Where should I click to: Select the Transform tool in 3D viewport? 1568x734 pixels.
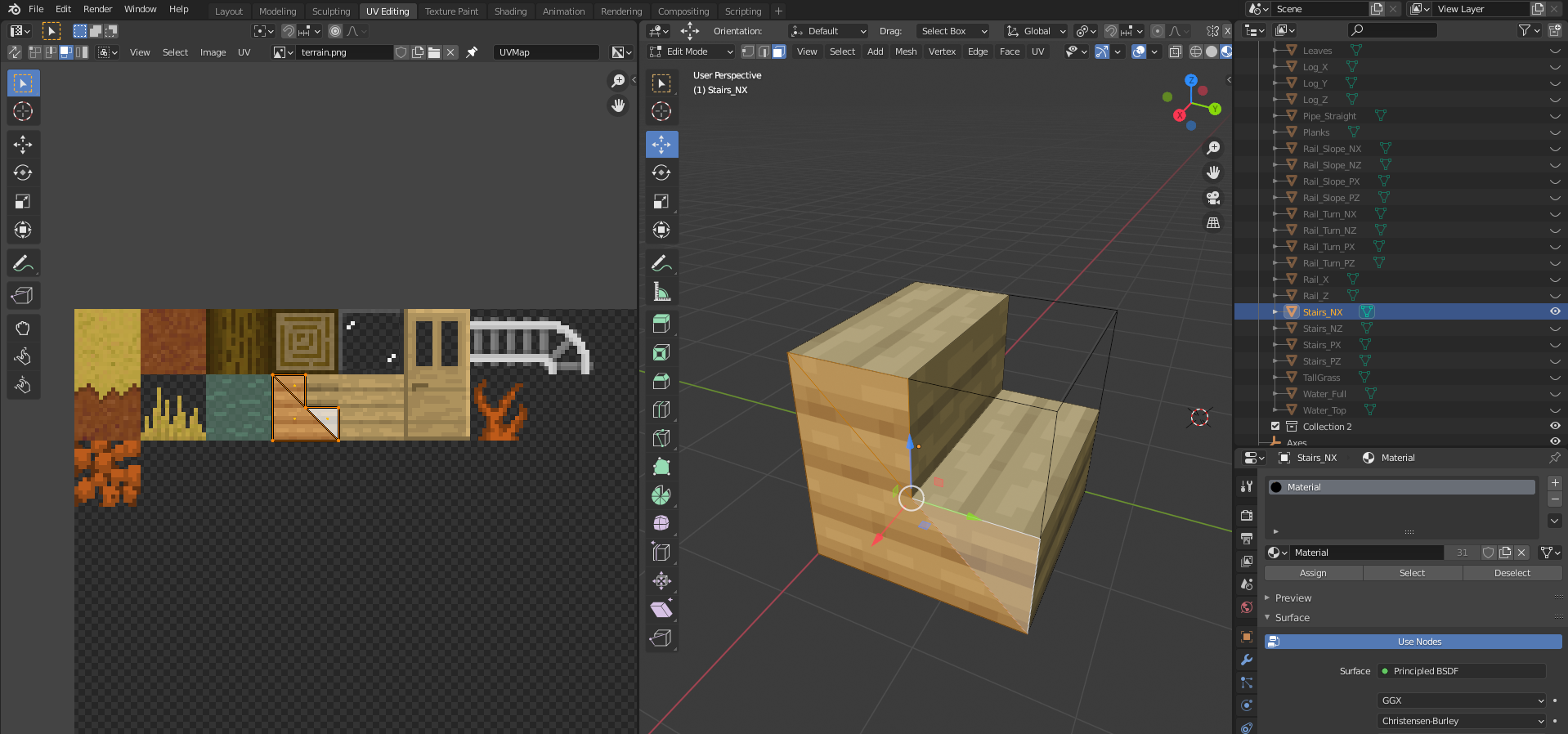click(661, 230)
